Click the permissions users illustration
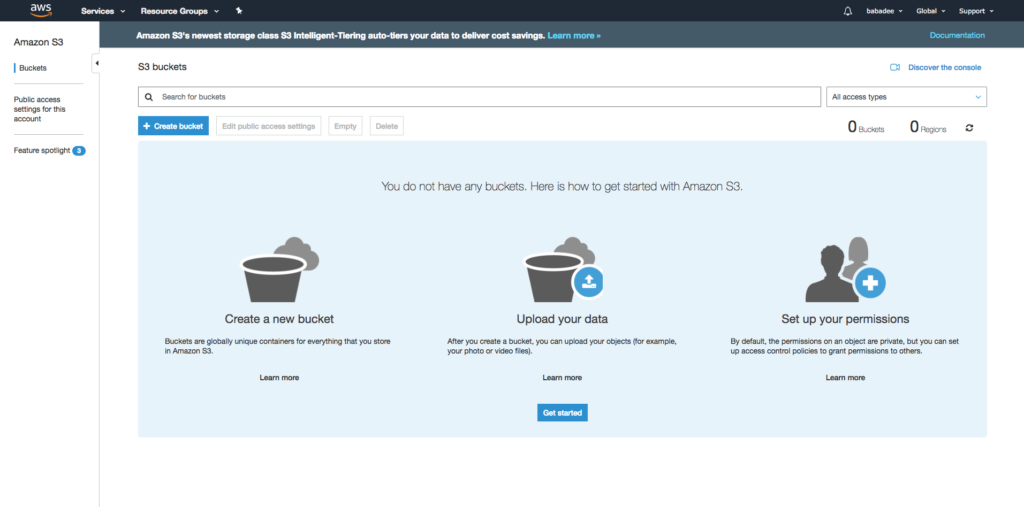1024x507 pixels. click(x=845, y=269)
